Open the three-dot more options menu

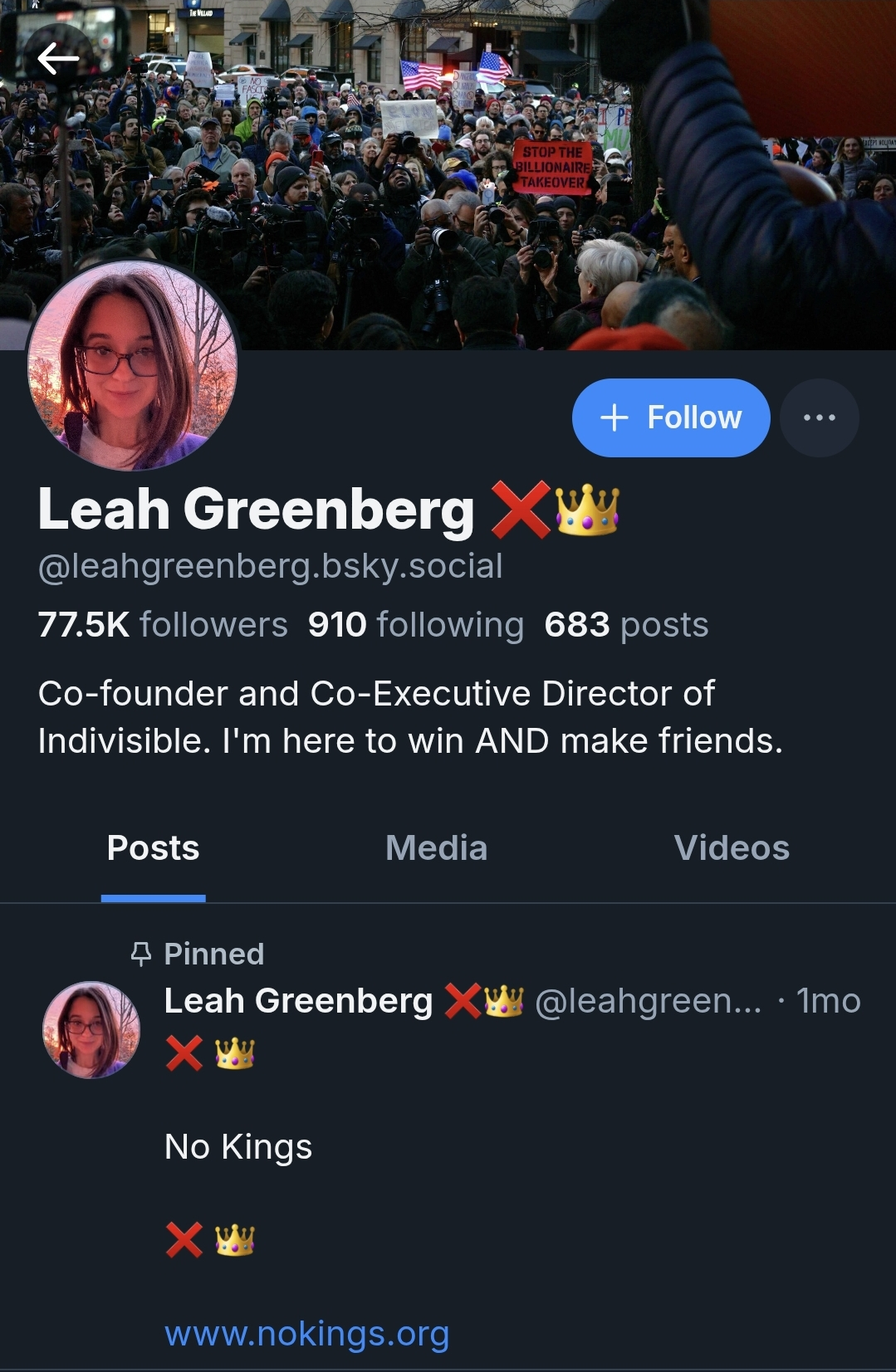[820, 417]
